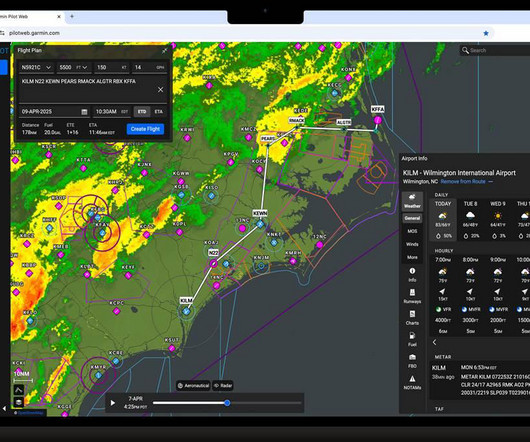This screenshot has width=530, height=442.
Task: Click the KNKT airport symbol
Action: 274,242
